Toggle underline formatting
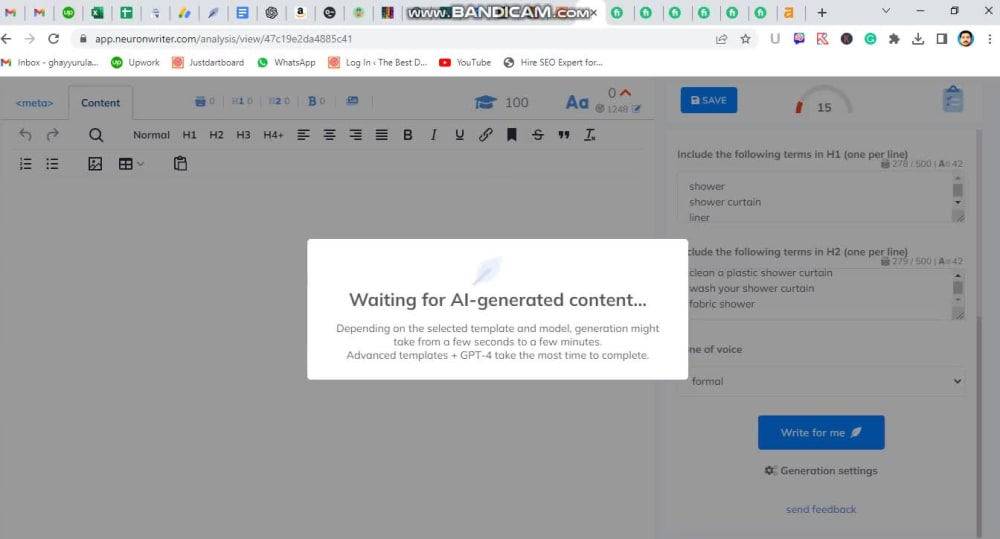1000x539 pixels. click(x=459, y=135)
